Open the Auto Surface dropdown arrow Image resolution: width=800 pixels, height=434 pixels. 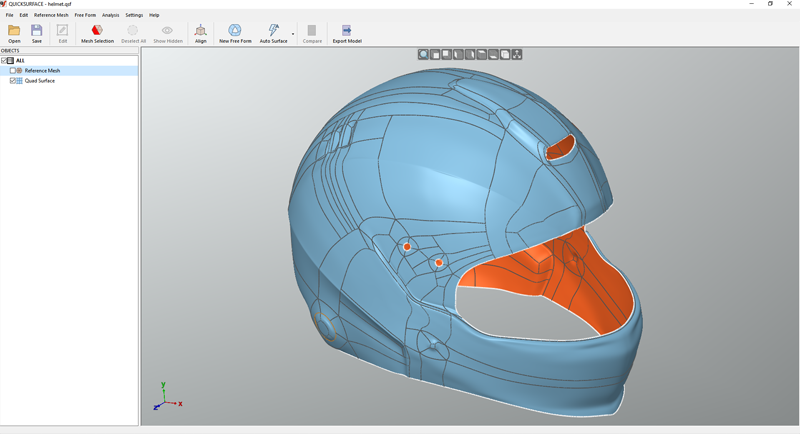tap(293, 34)
